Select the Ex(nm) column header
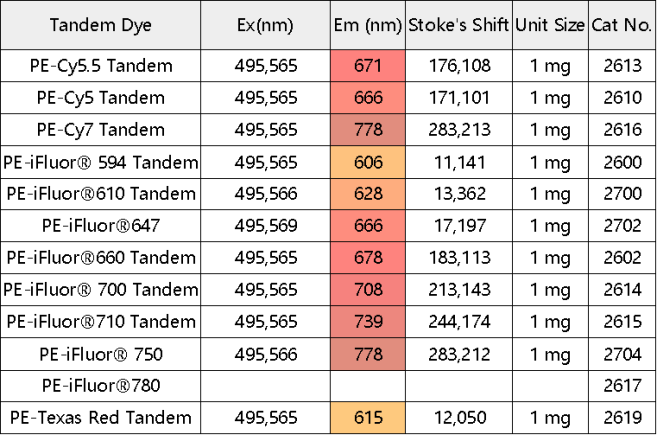Viewport: 658px width, 435px height. (x=265, y=25)
